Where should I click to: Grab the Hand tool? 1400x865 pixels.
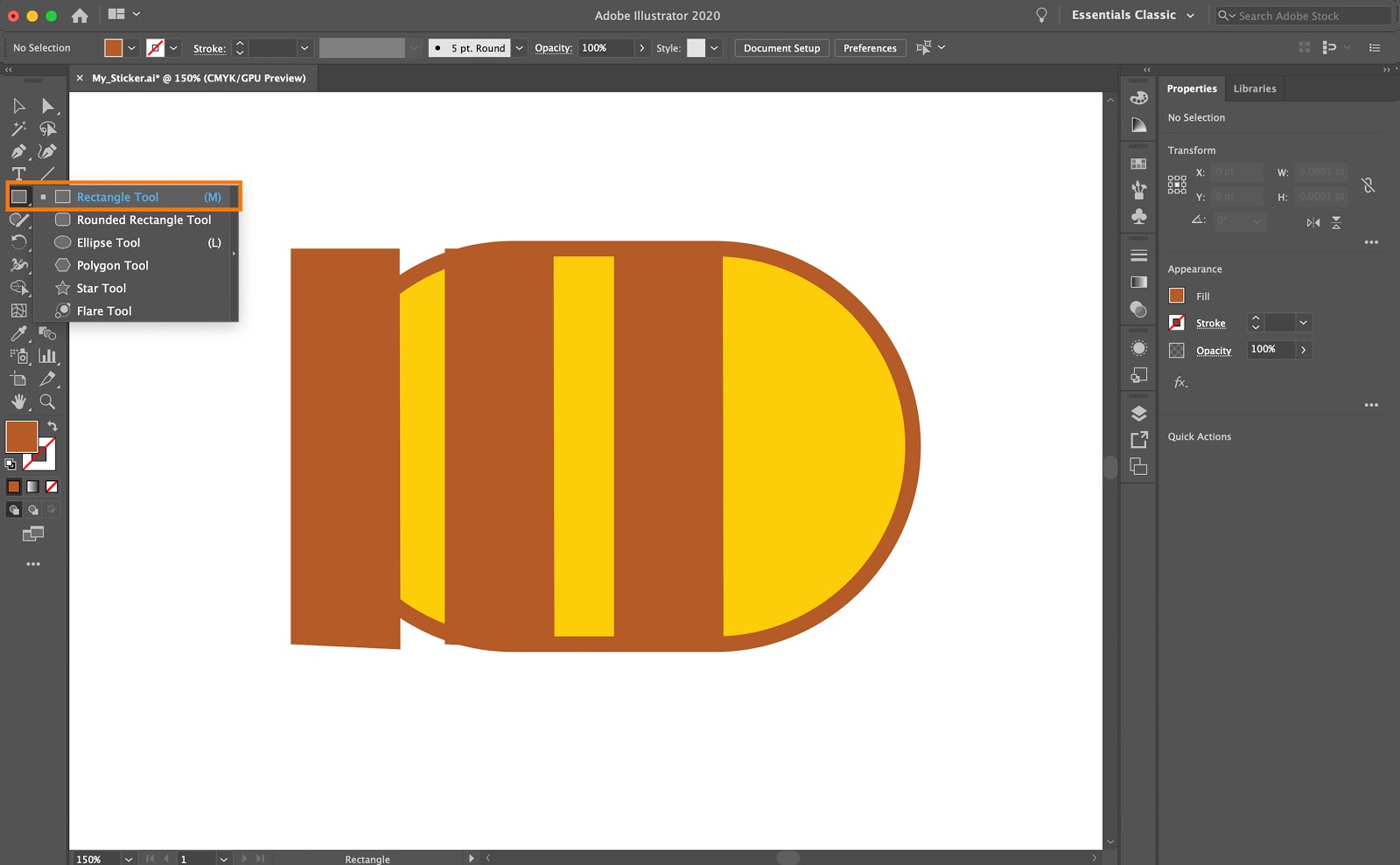point(18,401)
